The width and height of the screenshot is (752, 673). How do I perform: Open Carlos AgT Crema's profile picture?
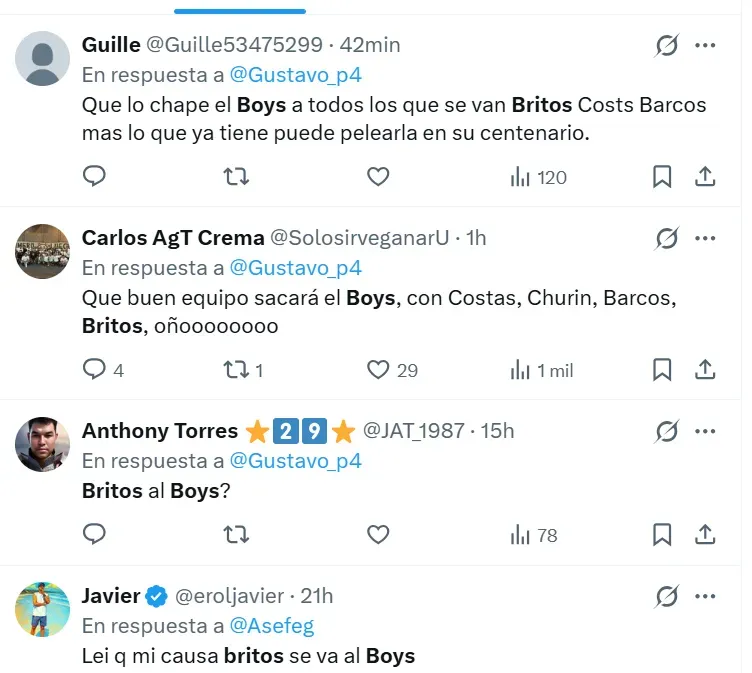point(42,250)
